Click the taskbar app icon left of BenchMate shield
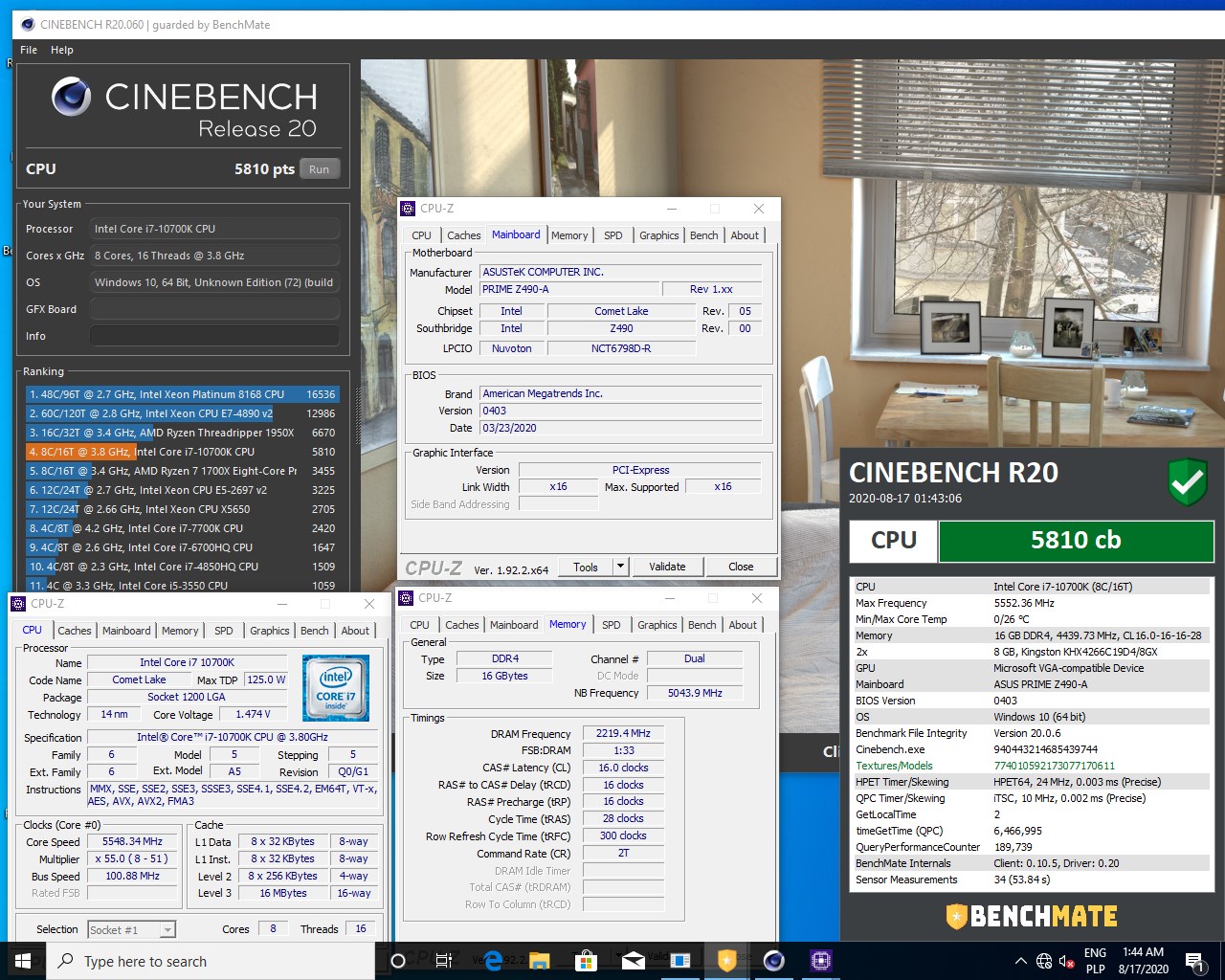1225x980 pixels. [x=680, y=961]
